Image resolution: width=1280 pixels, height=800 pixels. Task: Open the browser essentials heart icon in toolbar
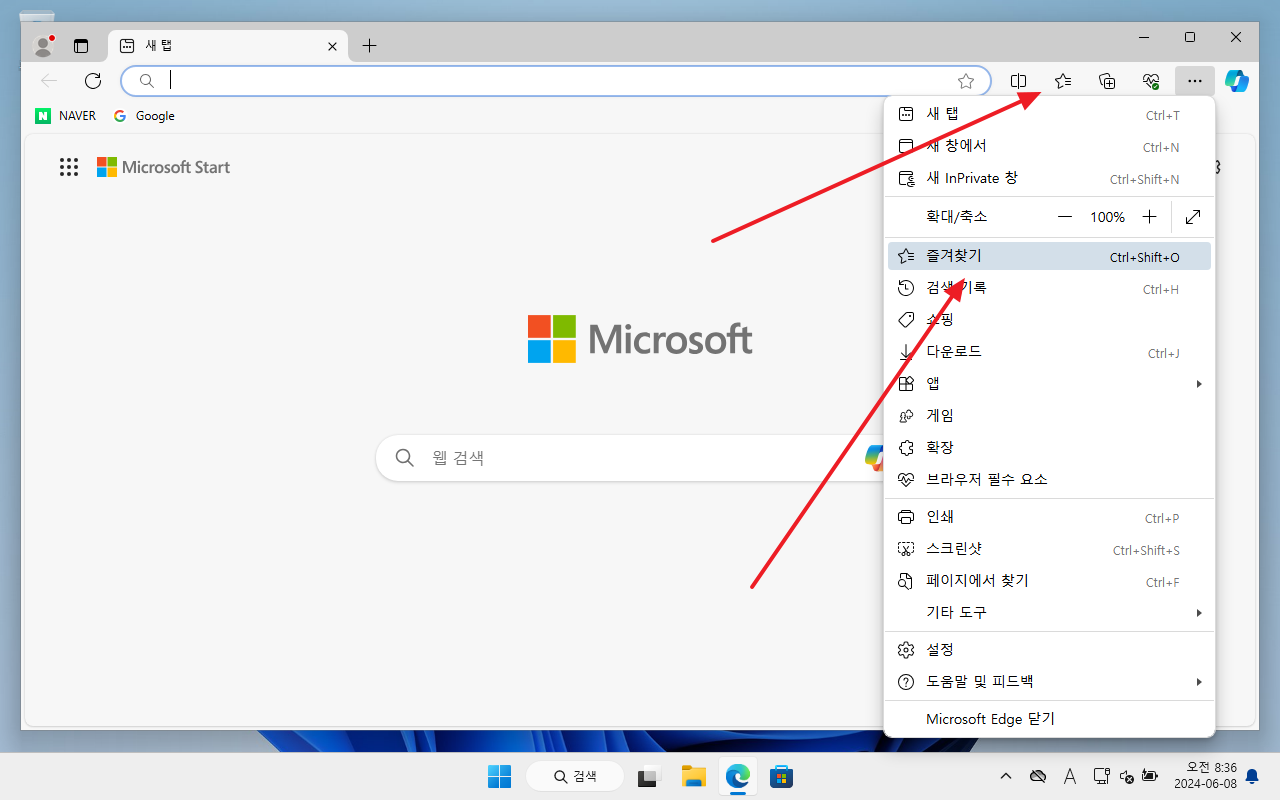[1151, 81]
